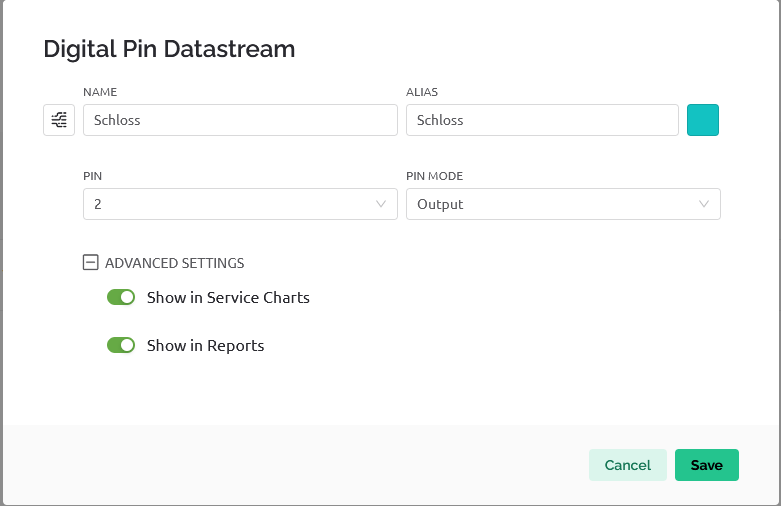This screenshot has width=781, height=506.
Task: Collapse Advanced Settings using the minus icon
Action: 90,263
